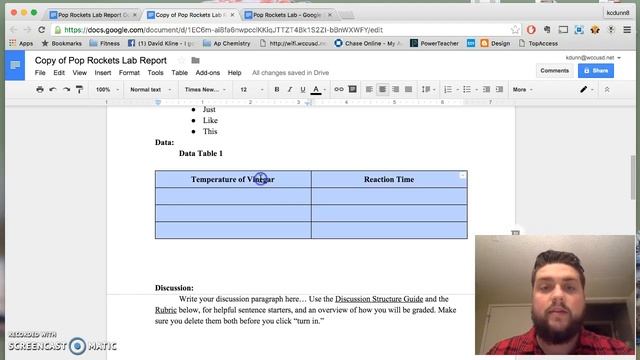
Task: Open the Normal text style dropdown
Action: point(150,89)
